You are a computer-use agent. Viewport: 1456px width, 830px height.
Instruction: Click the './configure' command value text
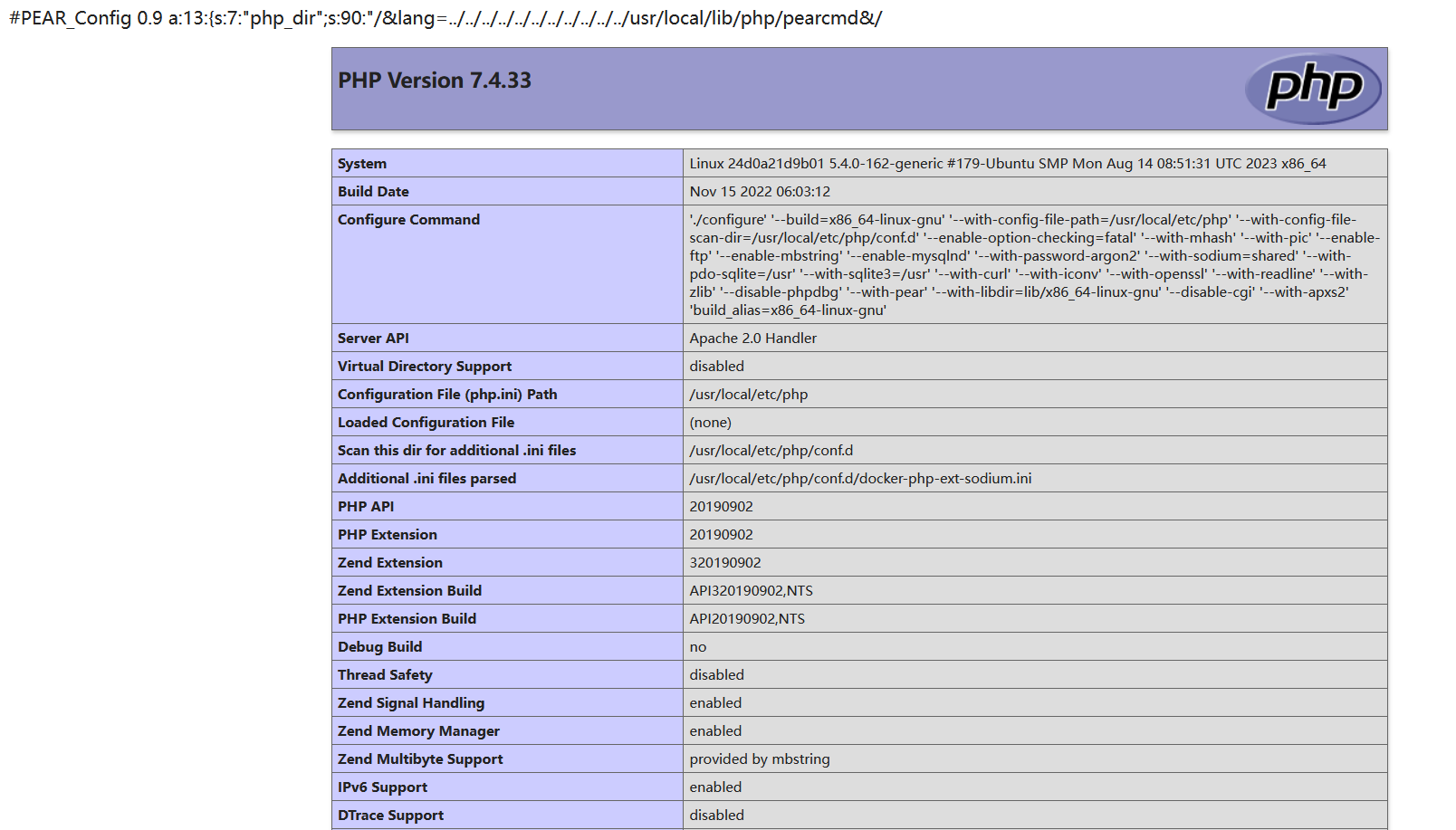point(1034,264)
